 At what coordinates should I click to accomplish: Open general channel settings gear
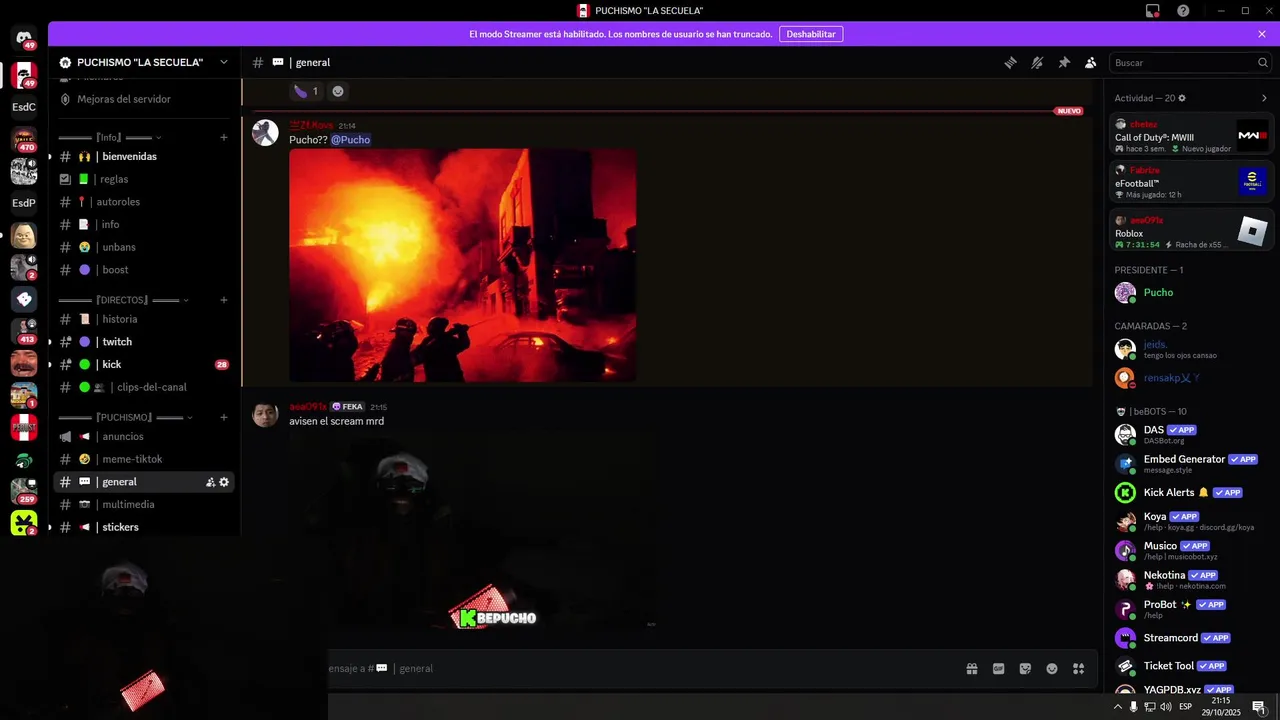tap(224, 482)
